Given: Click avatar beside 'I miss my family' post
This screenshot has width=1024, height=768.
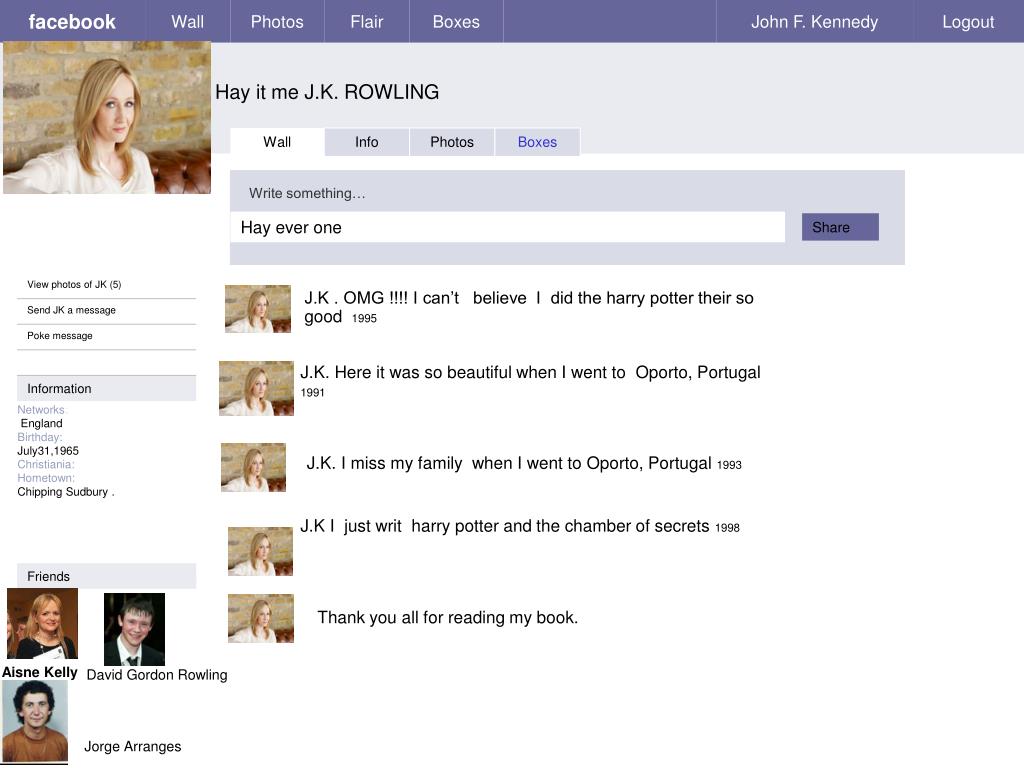Looking at the screenshot, I should (253, 468).
